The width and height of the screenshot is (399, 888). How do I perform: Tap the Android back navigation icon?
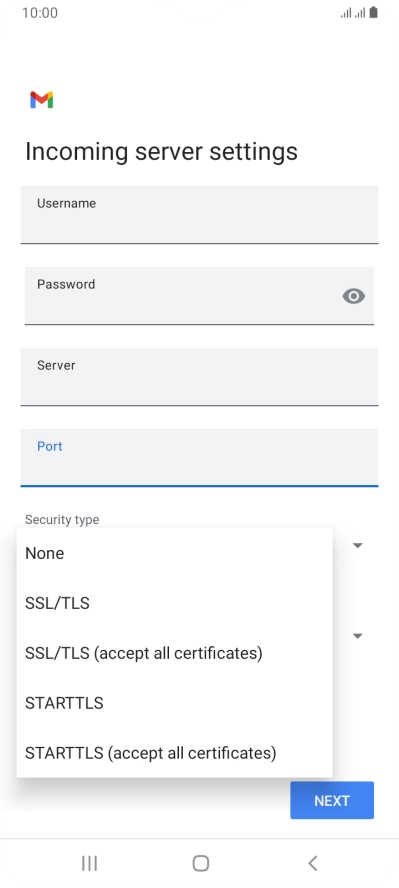point(312,863)
